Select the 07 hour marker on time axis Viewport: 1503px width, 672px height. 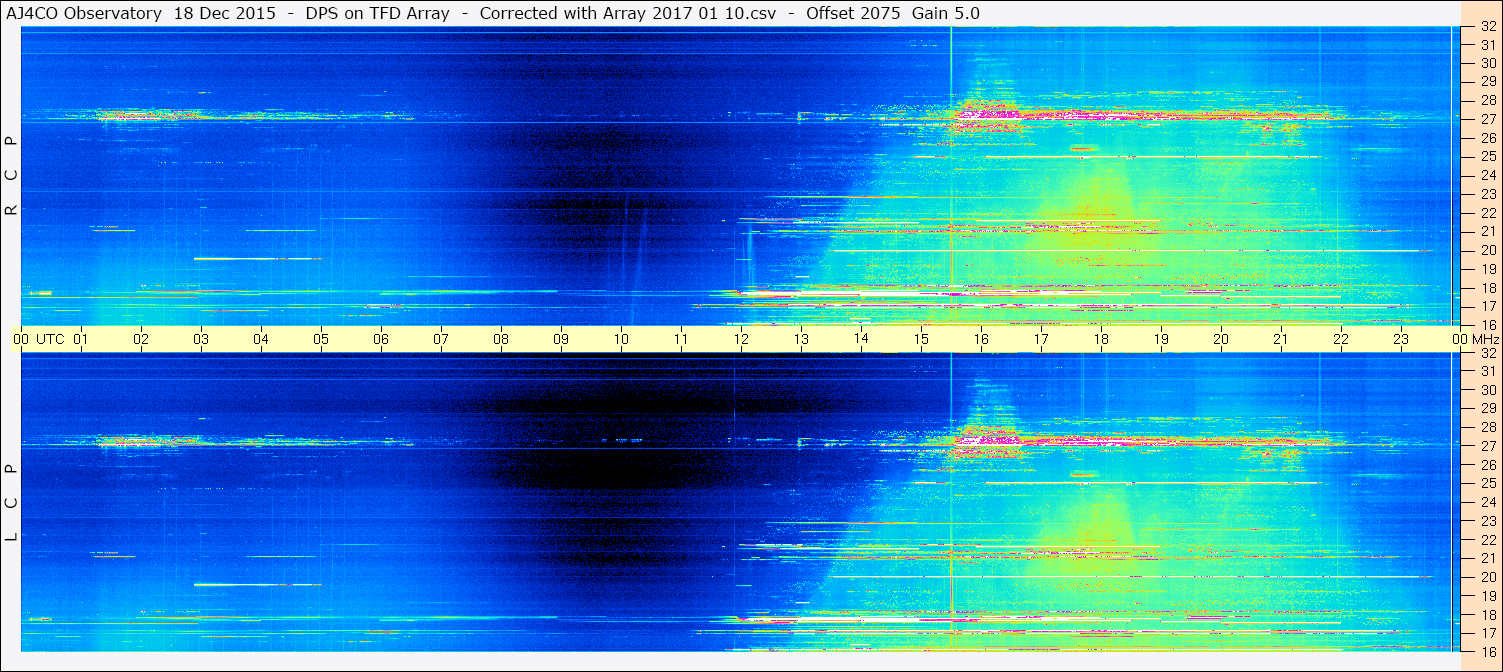(x=441, y=340)
